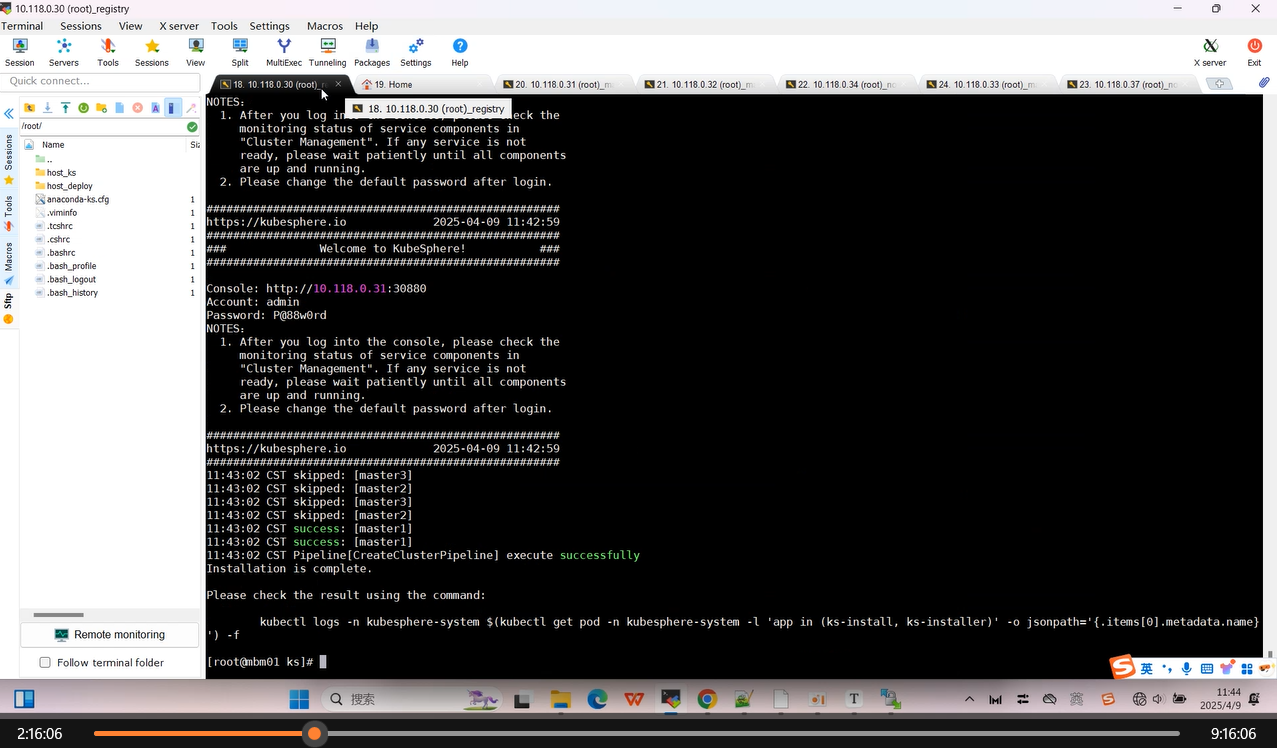Open the Quick connect dropdown field

pyautogui.click(x=100, y=81)
